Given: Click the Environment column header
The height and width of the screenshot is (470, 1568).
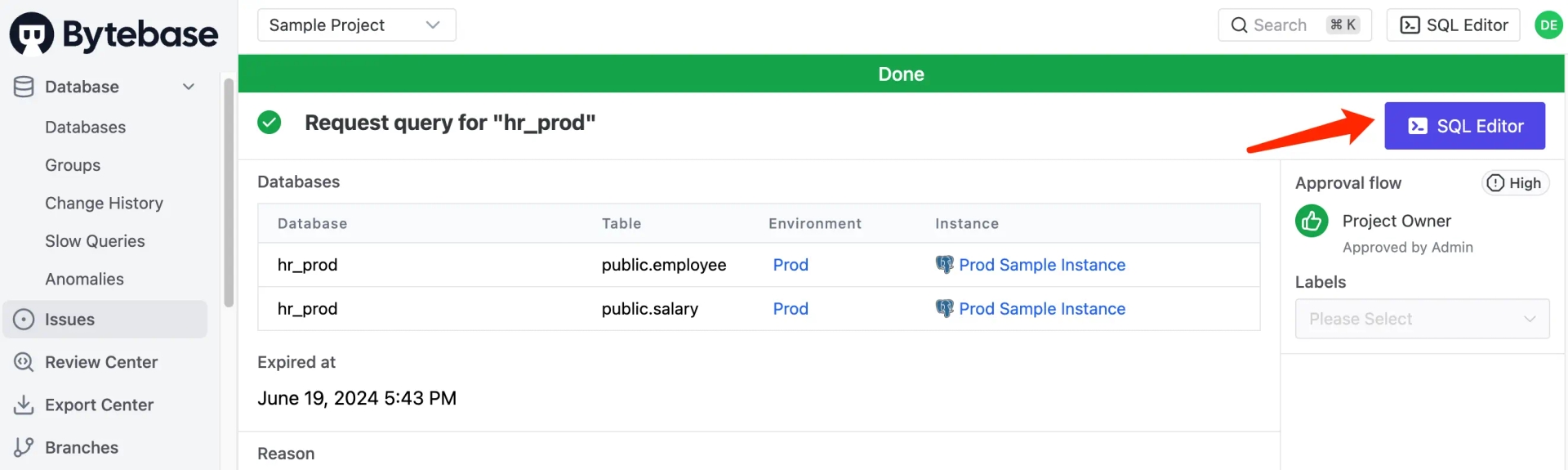Looking at the screenshot, I should [x=815, y=224].
